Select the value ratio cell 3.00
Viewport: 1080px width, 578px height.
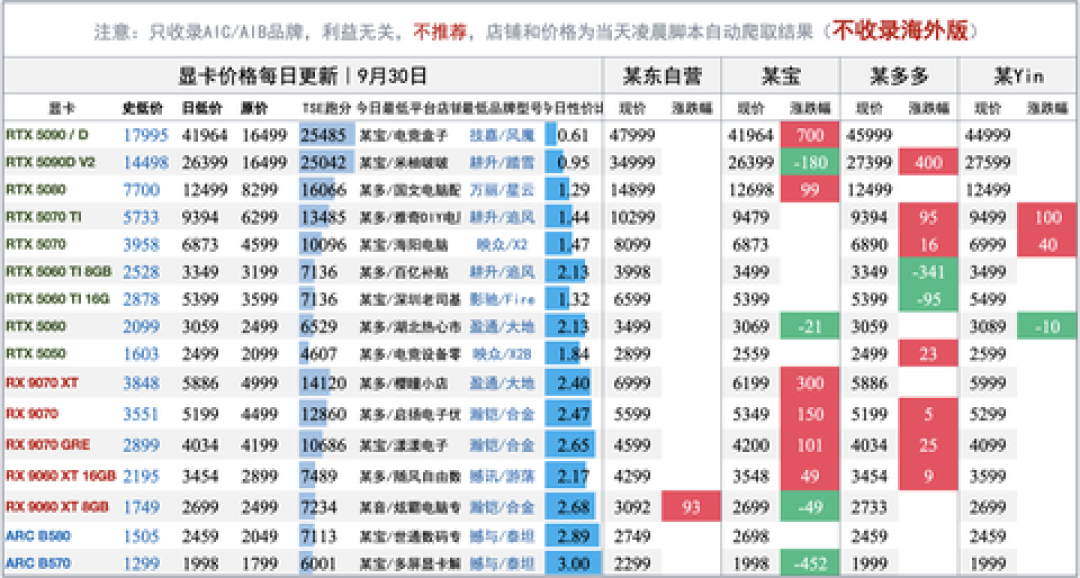click(572, 562)
